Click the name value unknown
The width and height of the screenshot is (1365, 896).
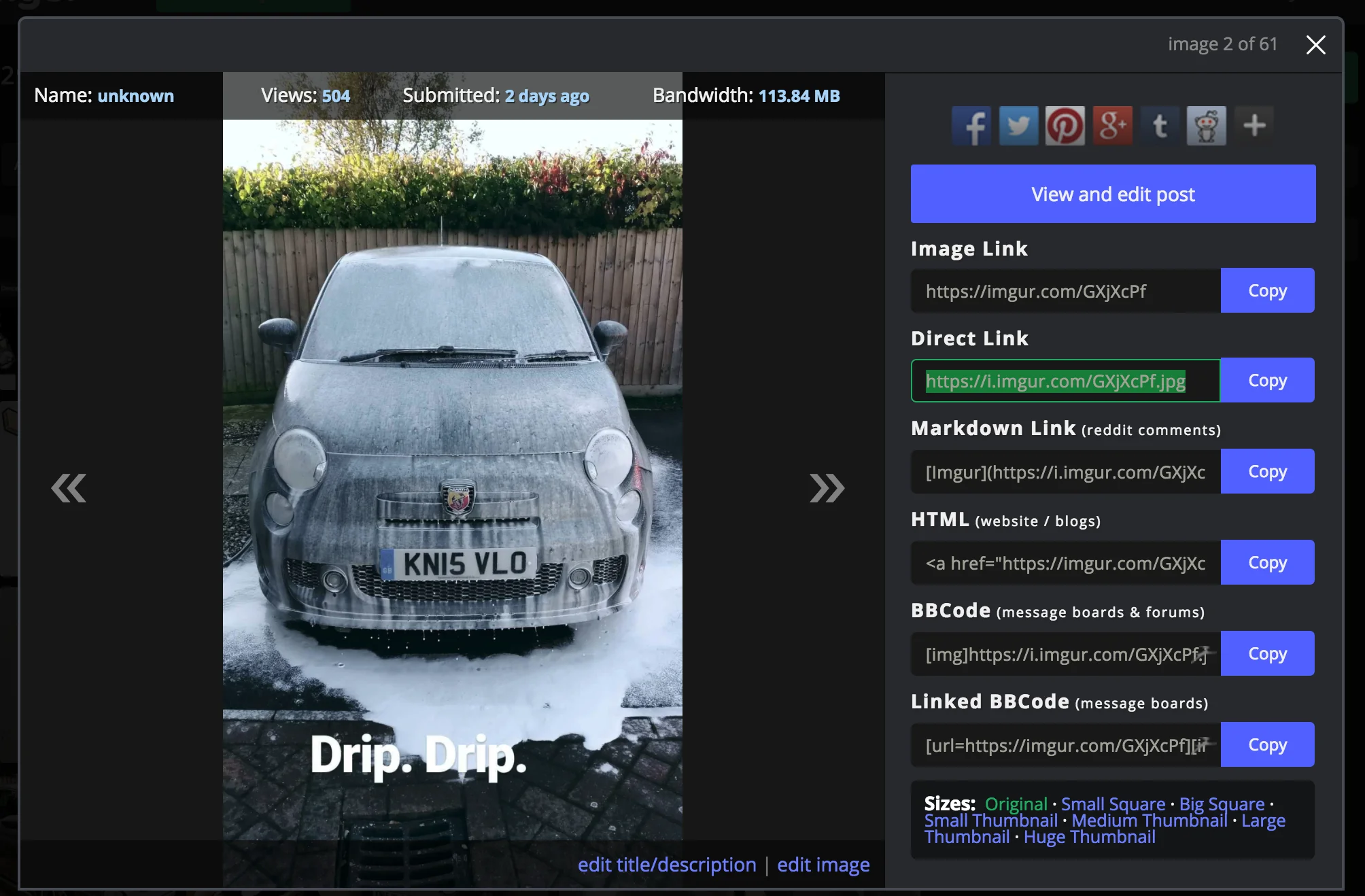point(136,96)
